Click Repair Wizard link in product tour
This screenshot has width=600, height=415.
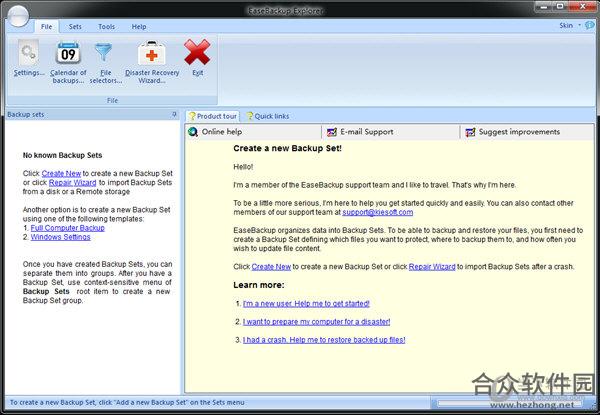[x=432, y=267]
